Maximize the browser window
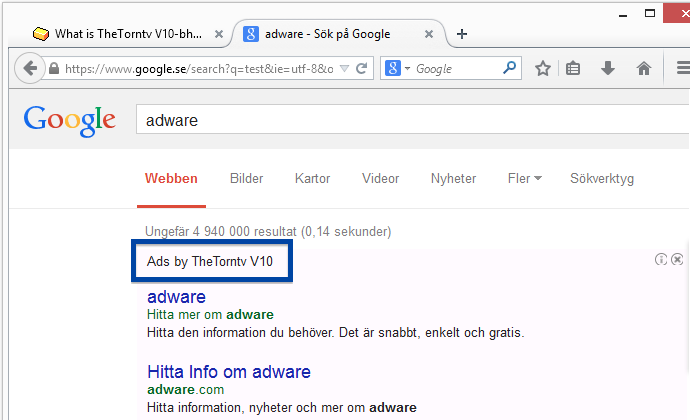The height and width of the screenshot is (420, 690). [x=650, y=13]
